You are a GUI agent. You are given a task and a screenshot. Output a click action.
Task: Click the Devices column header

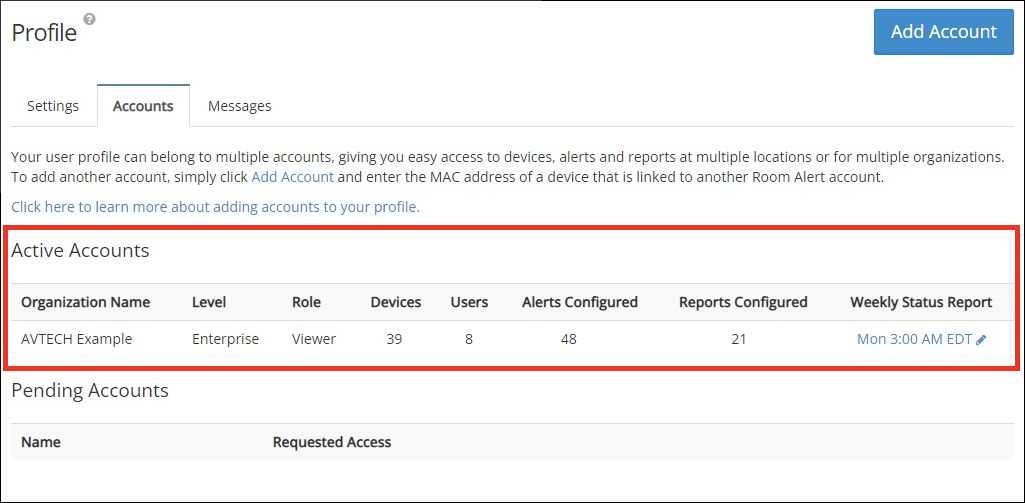pyautogui.click(x=395, y=302)
